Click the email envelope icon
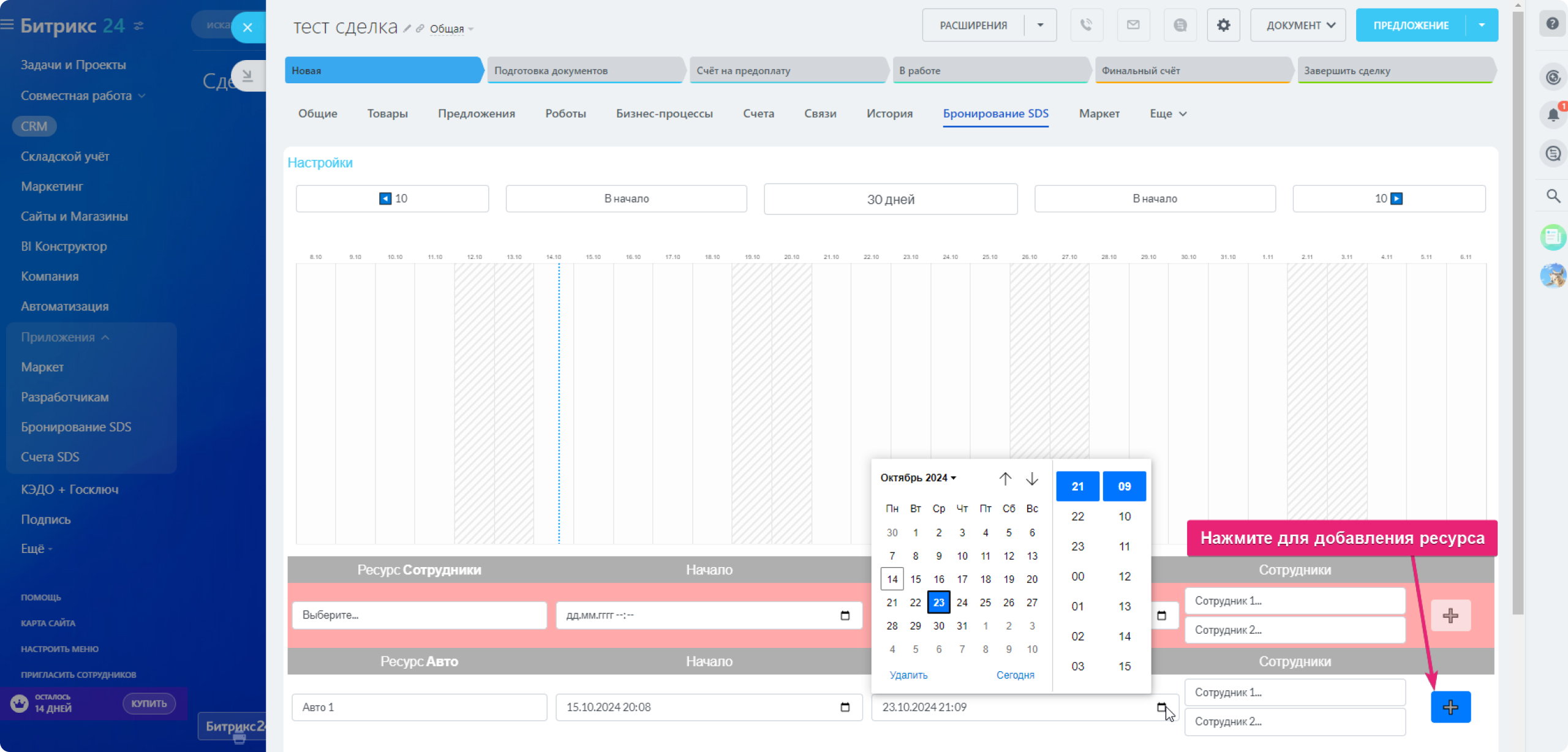 pos(1133,25)
